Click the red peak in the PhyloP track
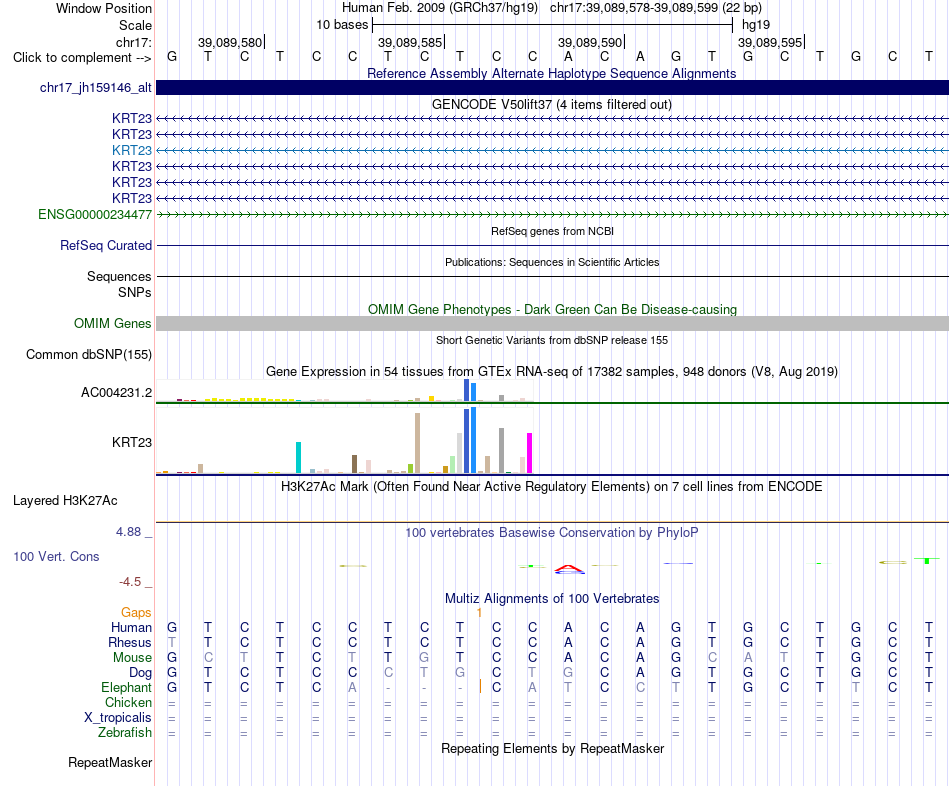 (569, 568)
